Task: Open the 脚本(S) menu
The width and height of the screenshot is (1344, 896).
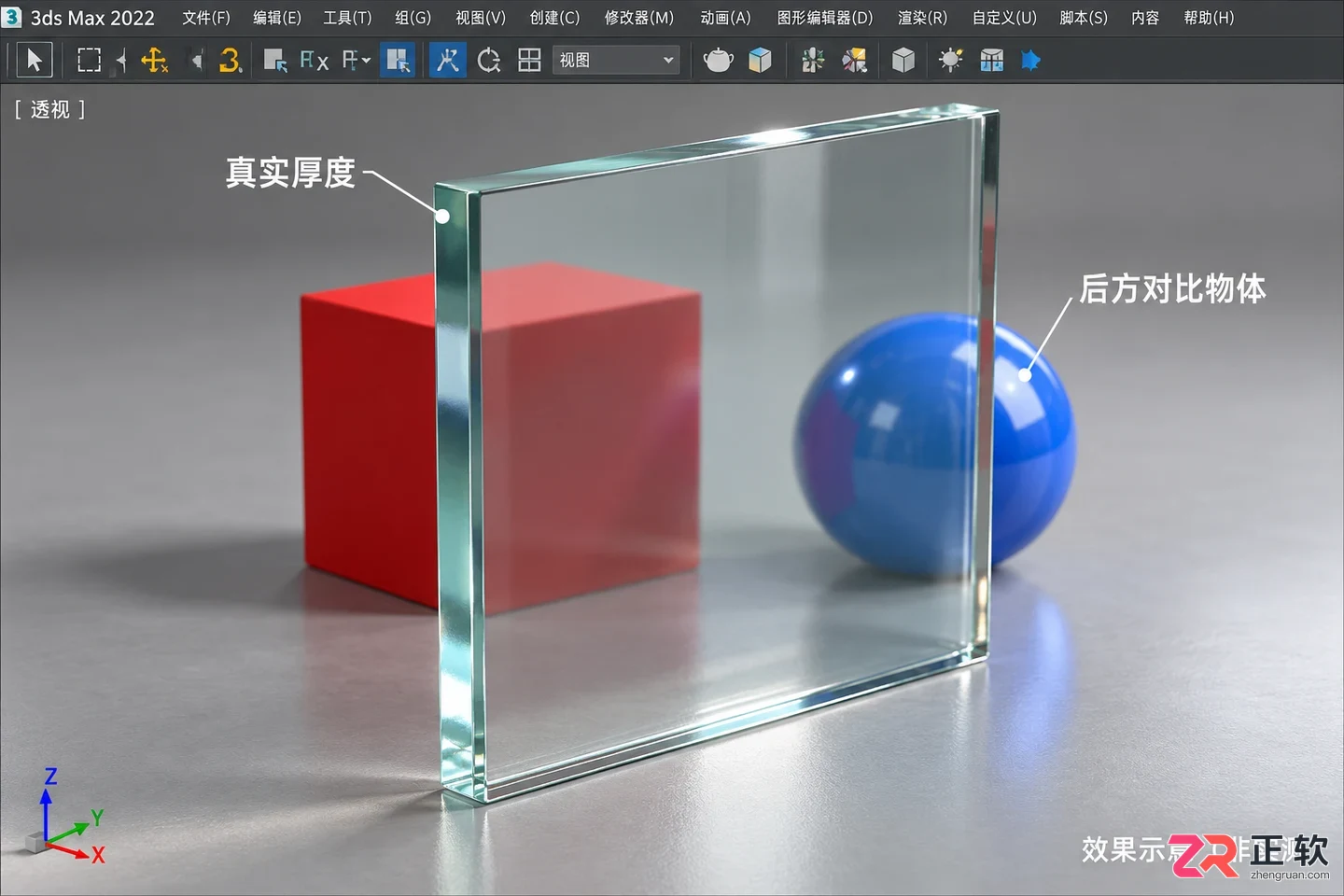Action: [x=1084, y=18]
